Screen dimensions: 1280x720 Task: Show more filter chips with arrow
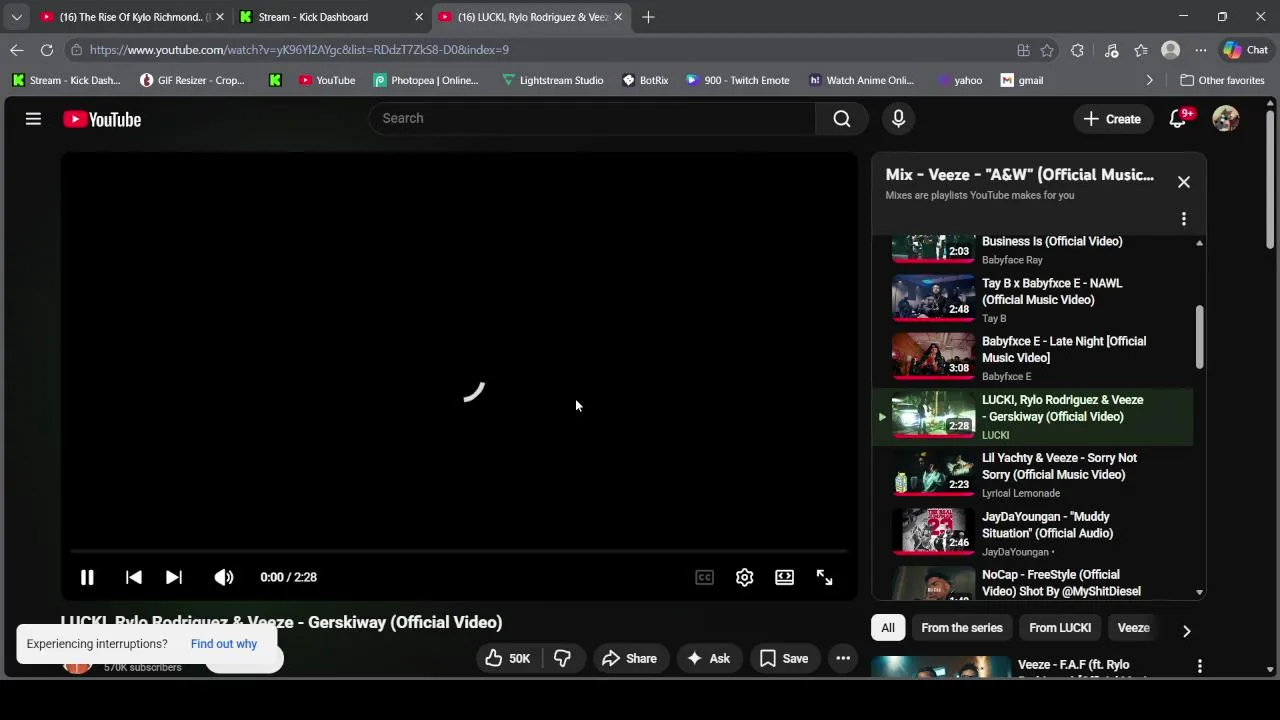tap(1187, 631)
